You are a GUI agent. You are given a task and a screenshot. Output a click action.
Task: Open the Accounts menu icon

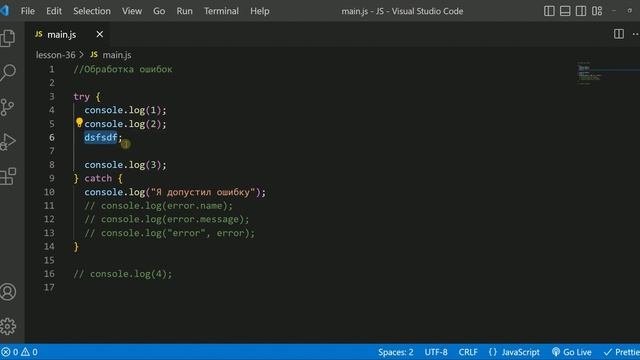[x=8, y=292]
